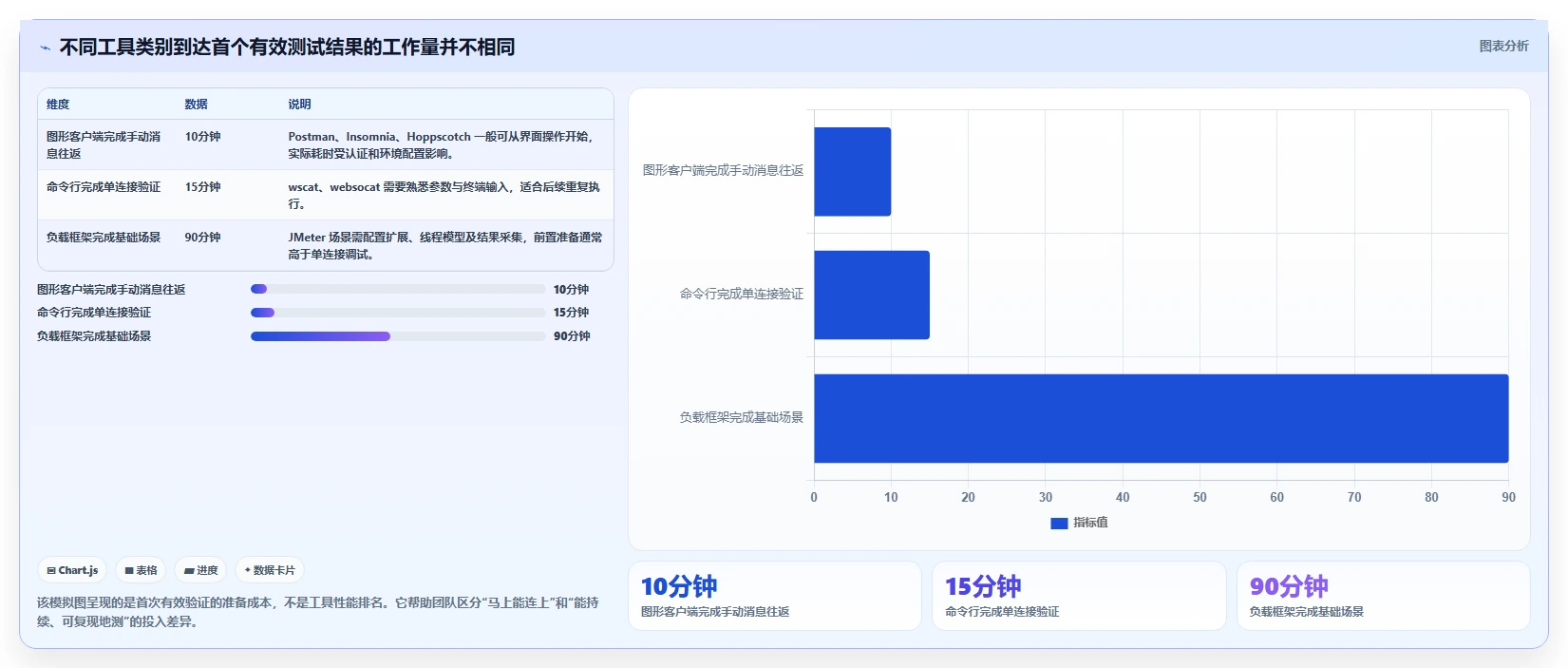This screenshot has height=668, width=1568.
Task: Click chart axis label 命令行完成单连接验证
Action: point(741,295)
